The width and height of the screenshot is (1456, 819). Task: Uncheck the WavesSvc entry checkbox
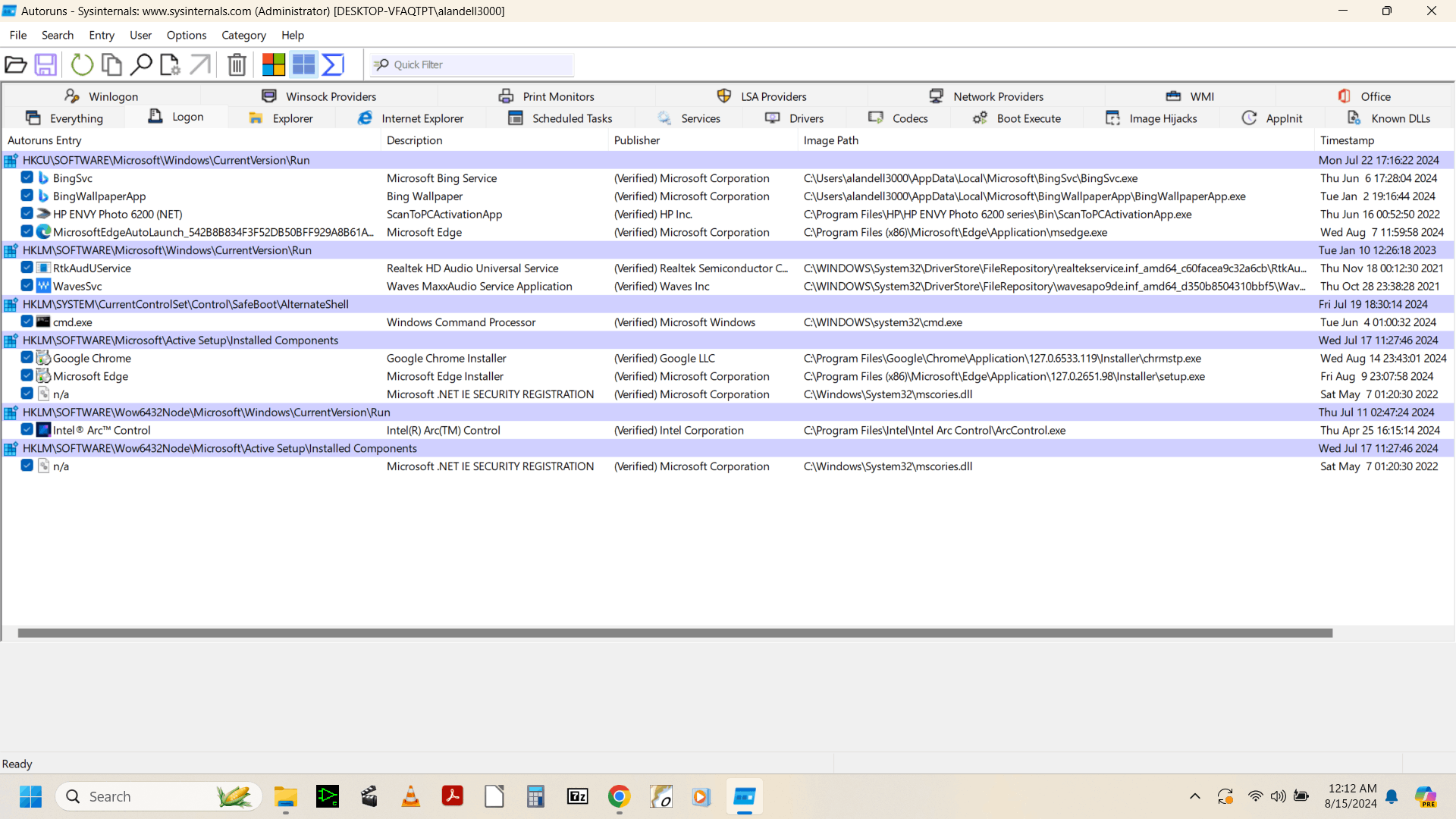click(x=27, y=286)
